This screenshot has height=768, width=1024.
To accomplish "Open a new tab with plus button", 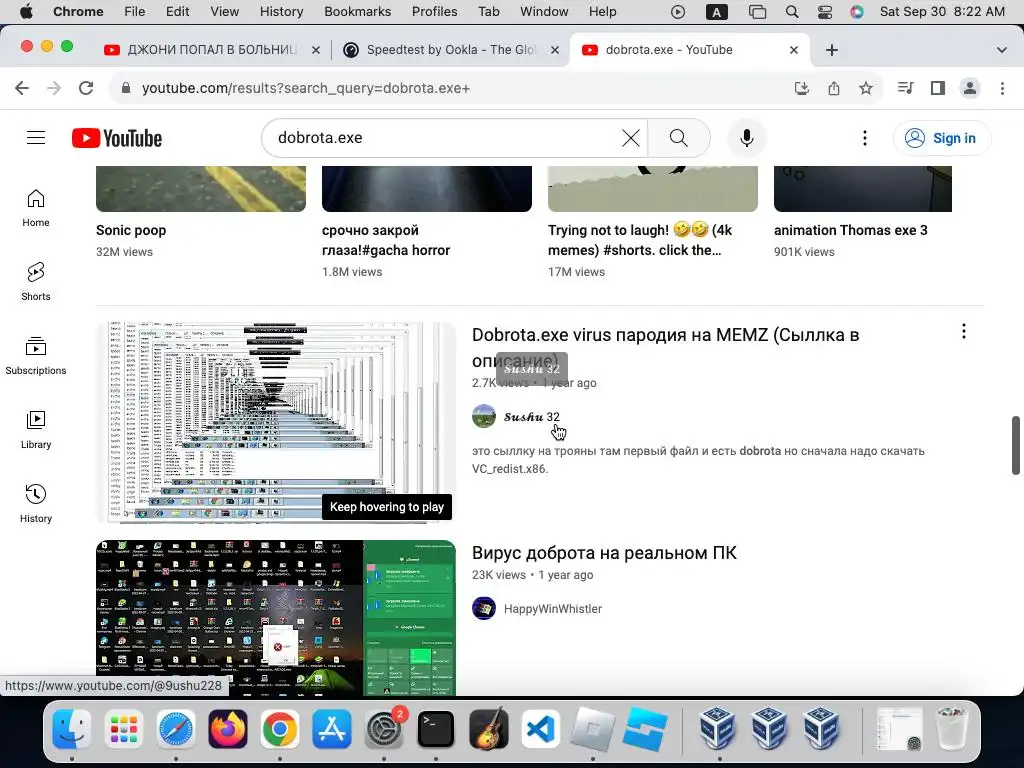I will (831, 50).
